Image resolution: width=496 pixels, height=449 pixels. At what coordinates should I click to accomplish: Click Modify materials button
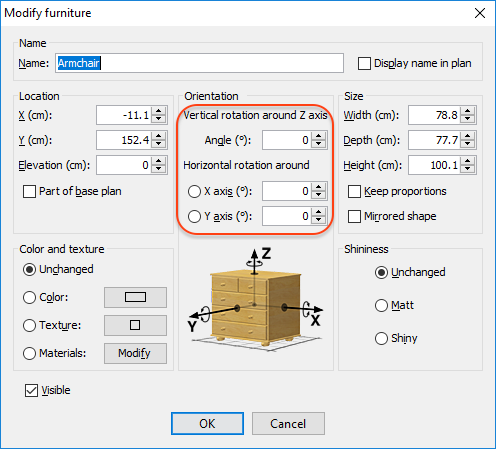pos(135,353)
